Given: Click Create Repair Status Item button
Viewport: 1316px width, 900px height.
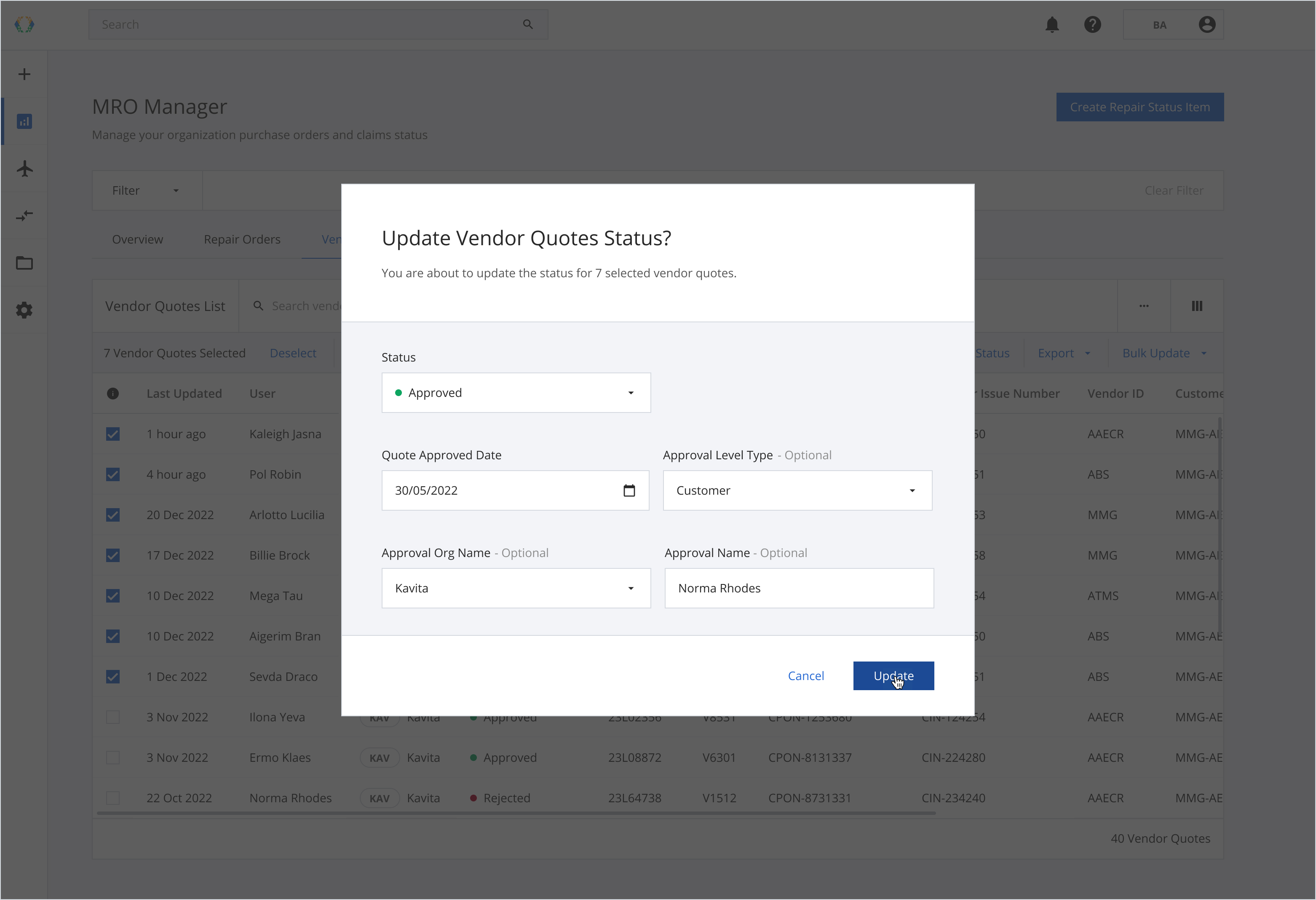Looking at the screenshot, I should pyautogui.click(x=1139, y=107).
